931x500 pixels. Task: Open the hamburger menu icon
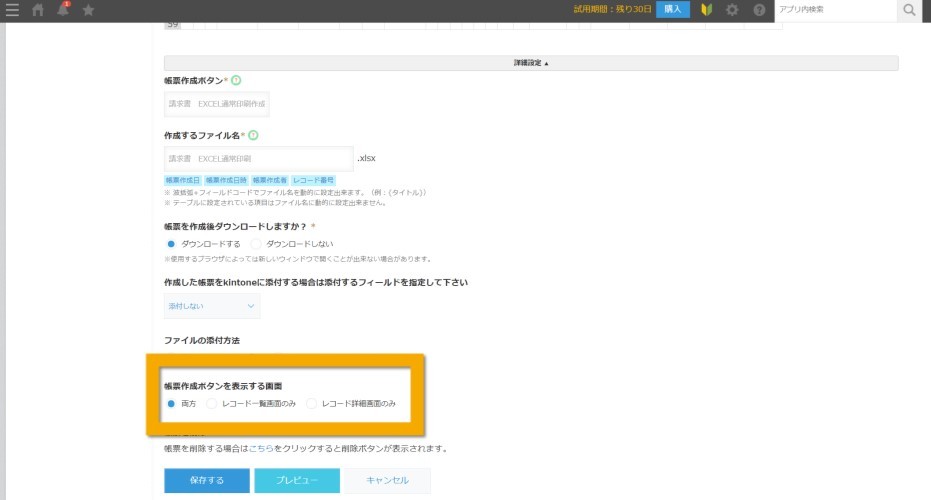pyautogui.click(x=12, y=10)
